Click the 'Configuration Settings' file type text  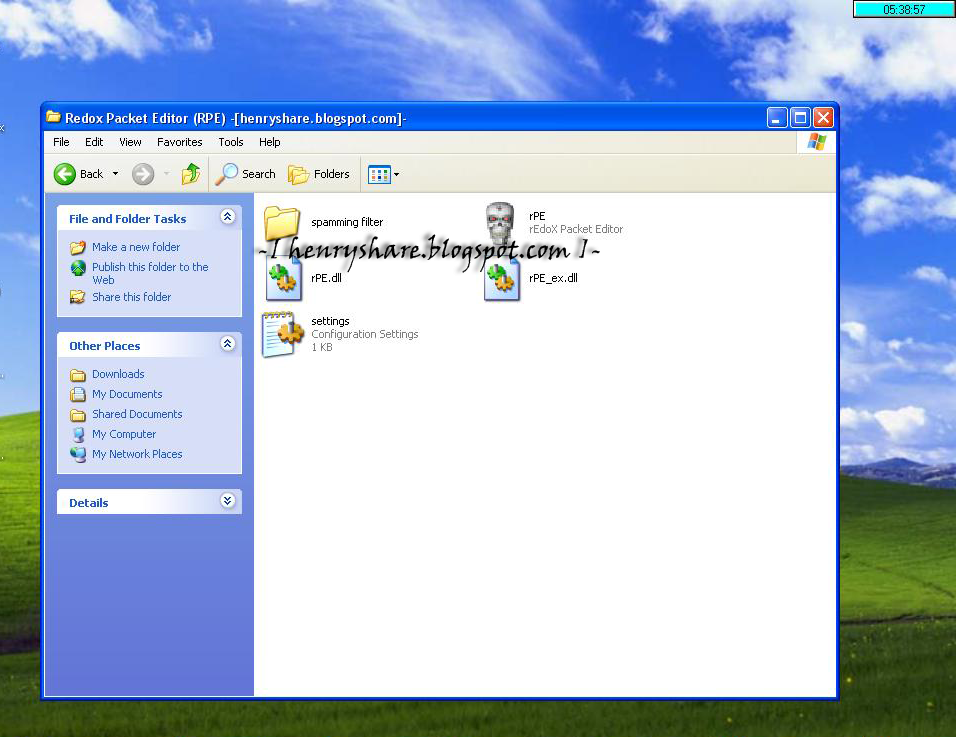point(365,334)
